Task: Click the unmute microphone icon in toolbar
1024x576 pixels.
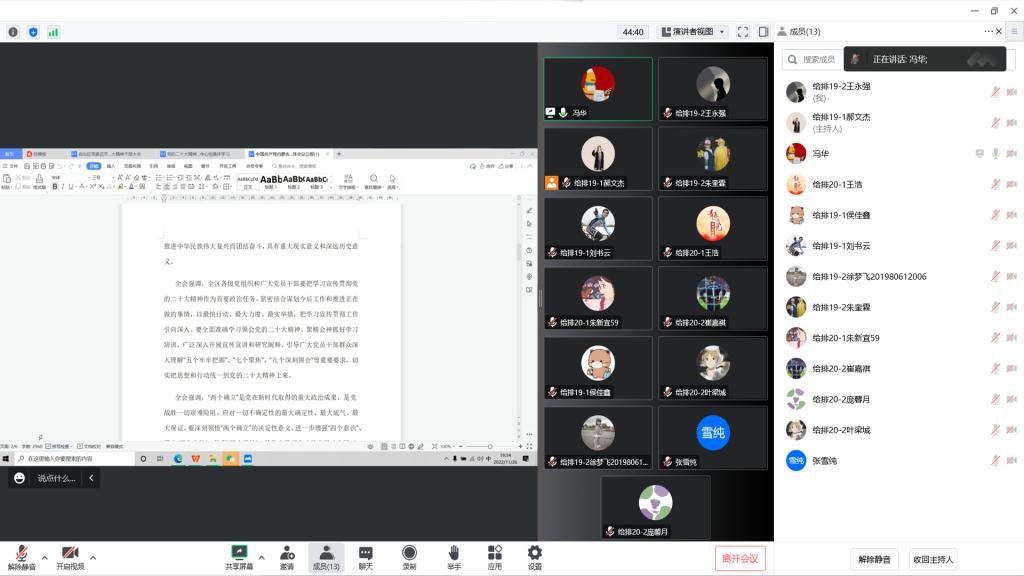Action: tap(20, 553)
